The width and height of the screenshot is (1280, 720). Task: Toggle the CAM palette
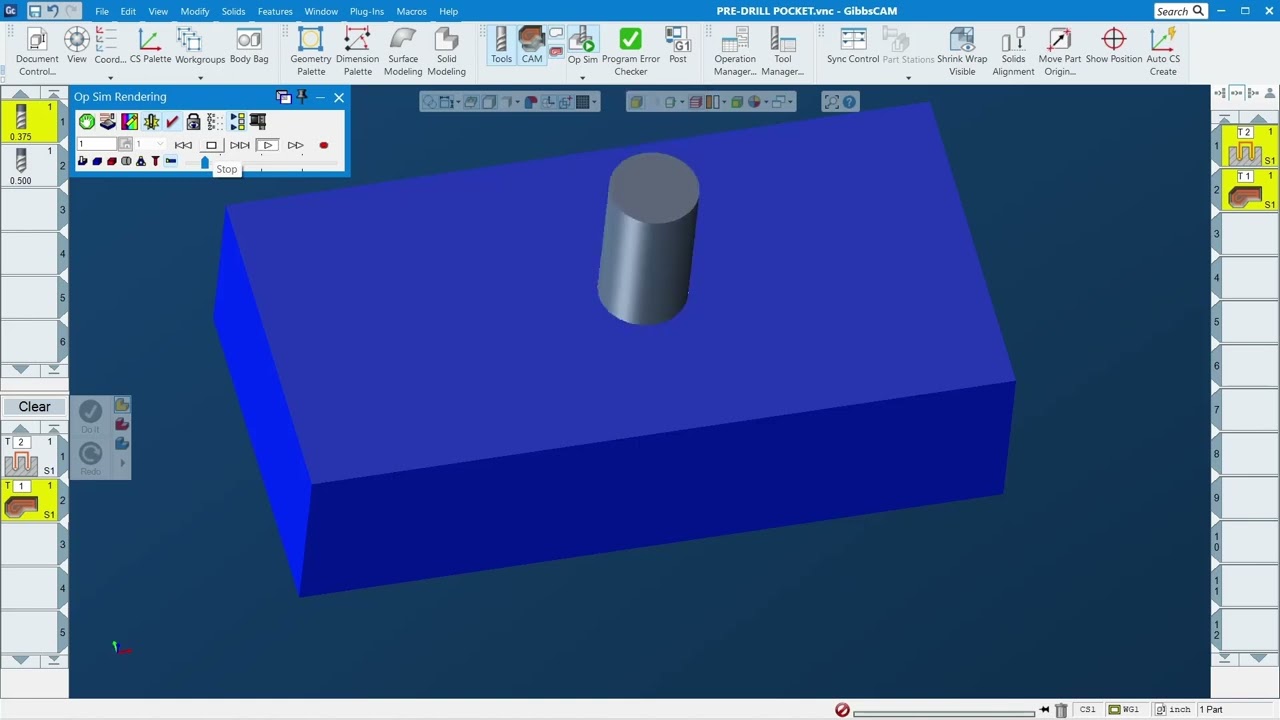(532, 46)
